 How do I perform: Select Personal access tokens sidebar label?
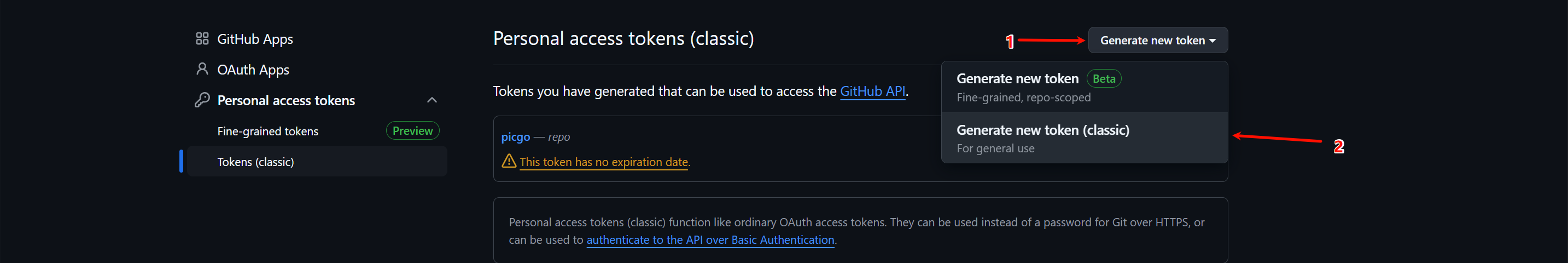tap(286, 101)
